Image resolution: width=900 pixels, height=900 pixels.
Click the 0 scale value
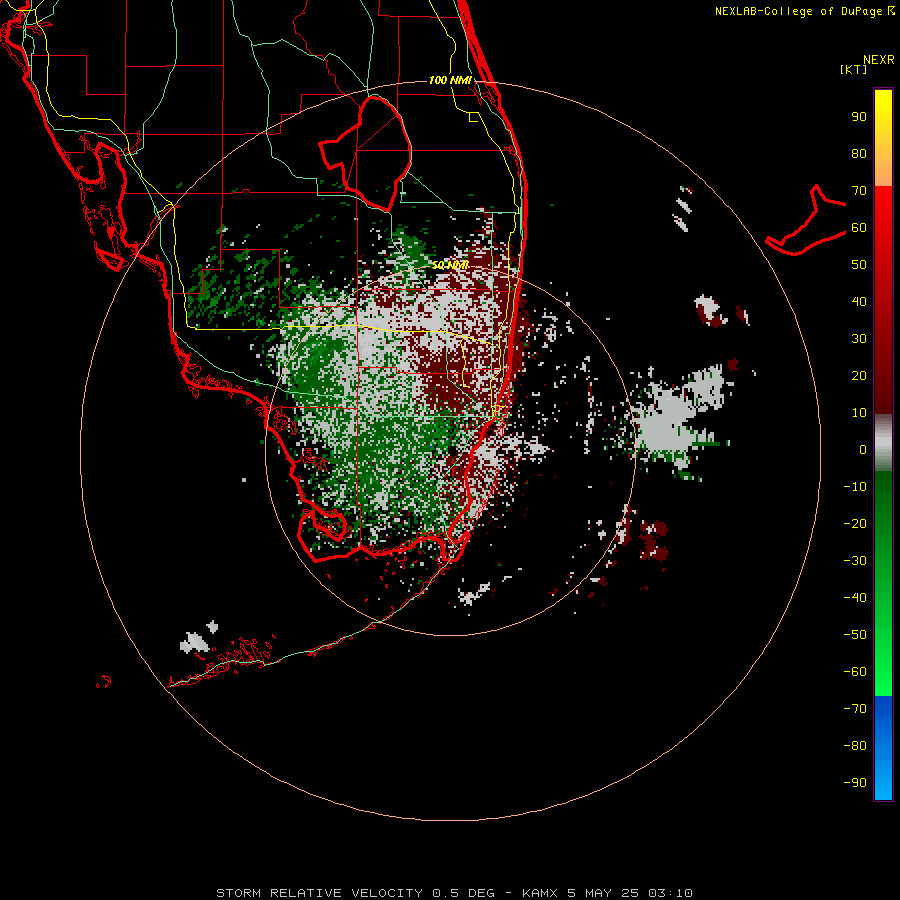click(863, 450)
